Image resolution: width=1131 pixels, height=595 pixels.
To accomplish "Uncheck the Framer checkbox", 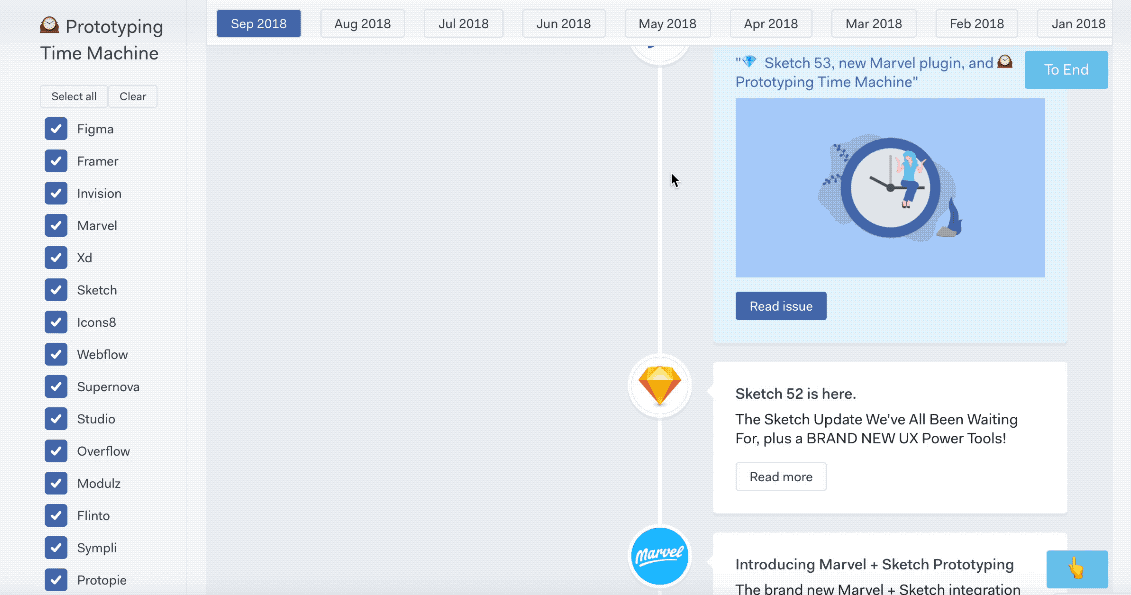I will [x=56, y=161].
